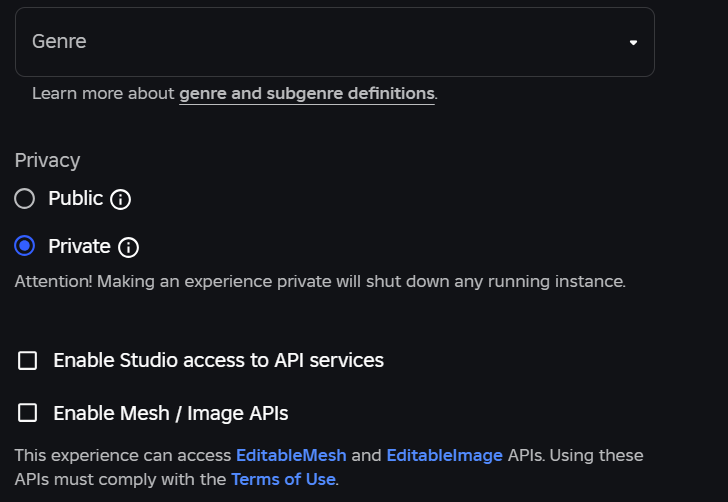Open the EditableImage API link
Viewport: 728px width, 502px height.
(444, 455)
